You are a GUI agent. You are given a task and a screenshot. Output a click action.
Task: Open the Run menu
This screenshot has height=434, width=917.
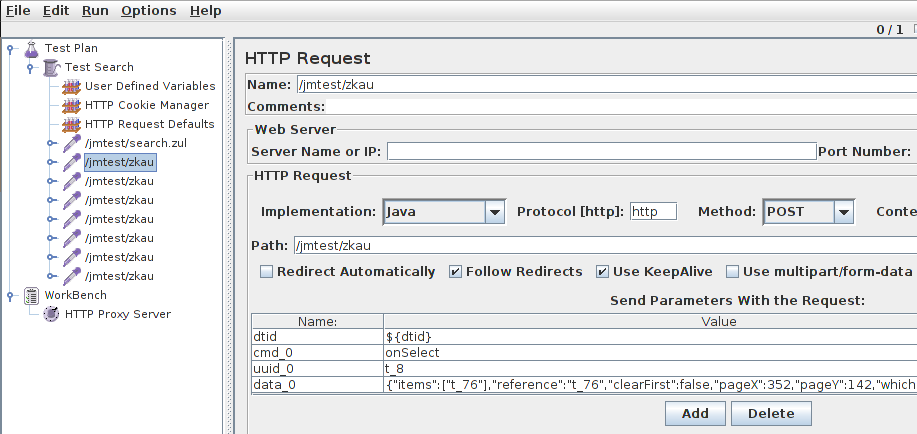[x=96, y=11]
